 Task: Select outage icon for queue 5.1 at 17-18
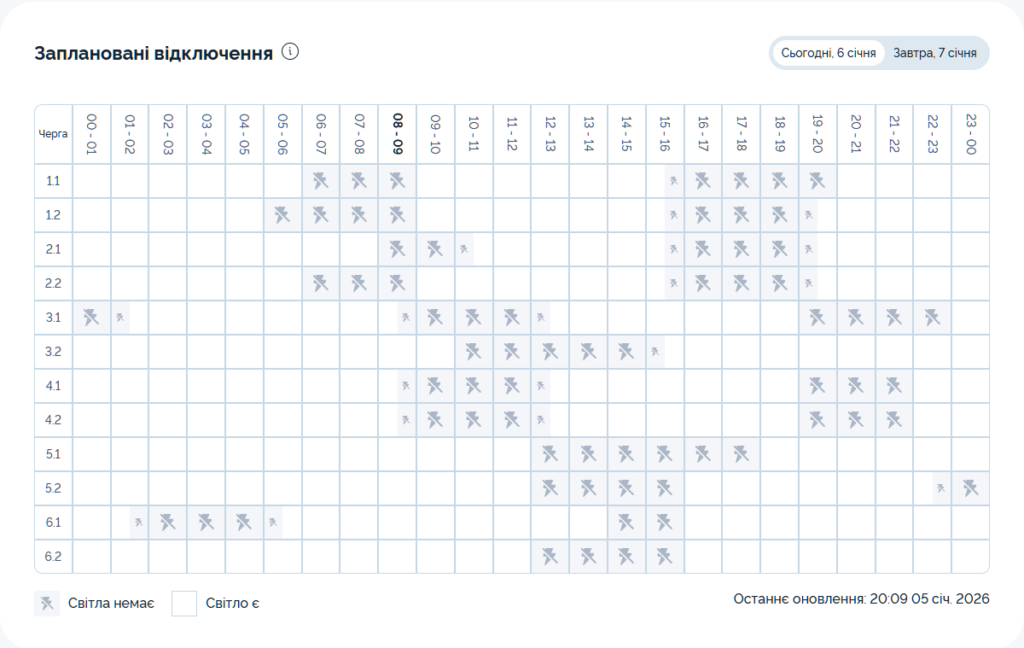741,454
